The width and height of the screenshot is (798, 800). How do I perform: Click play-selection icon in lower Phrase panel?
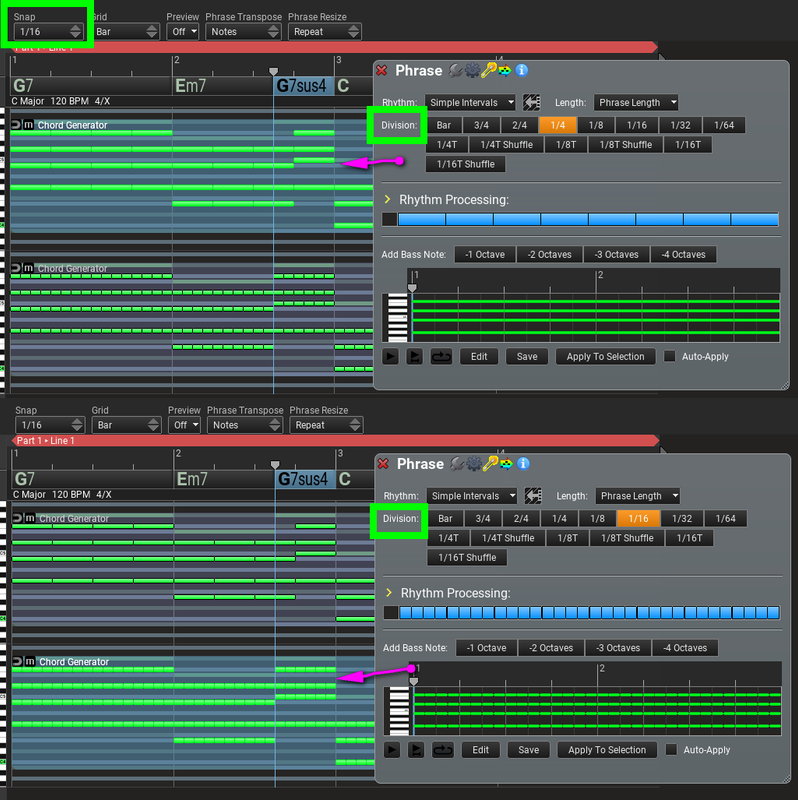click(x=416, y=750)
